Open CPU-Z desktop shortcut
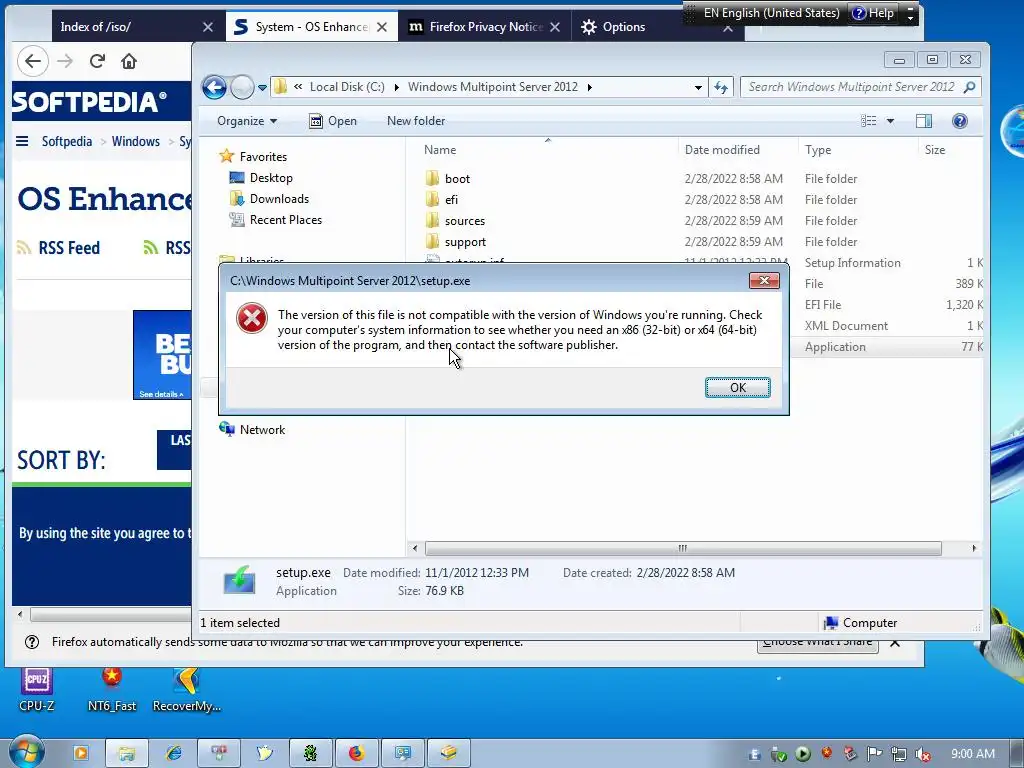This screenshot has height=768, width=1024. pyautogui.click(x=37, y=690)
